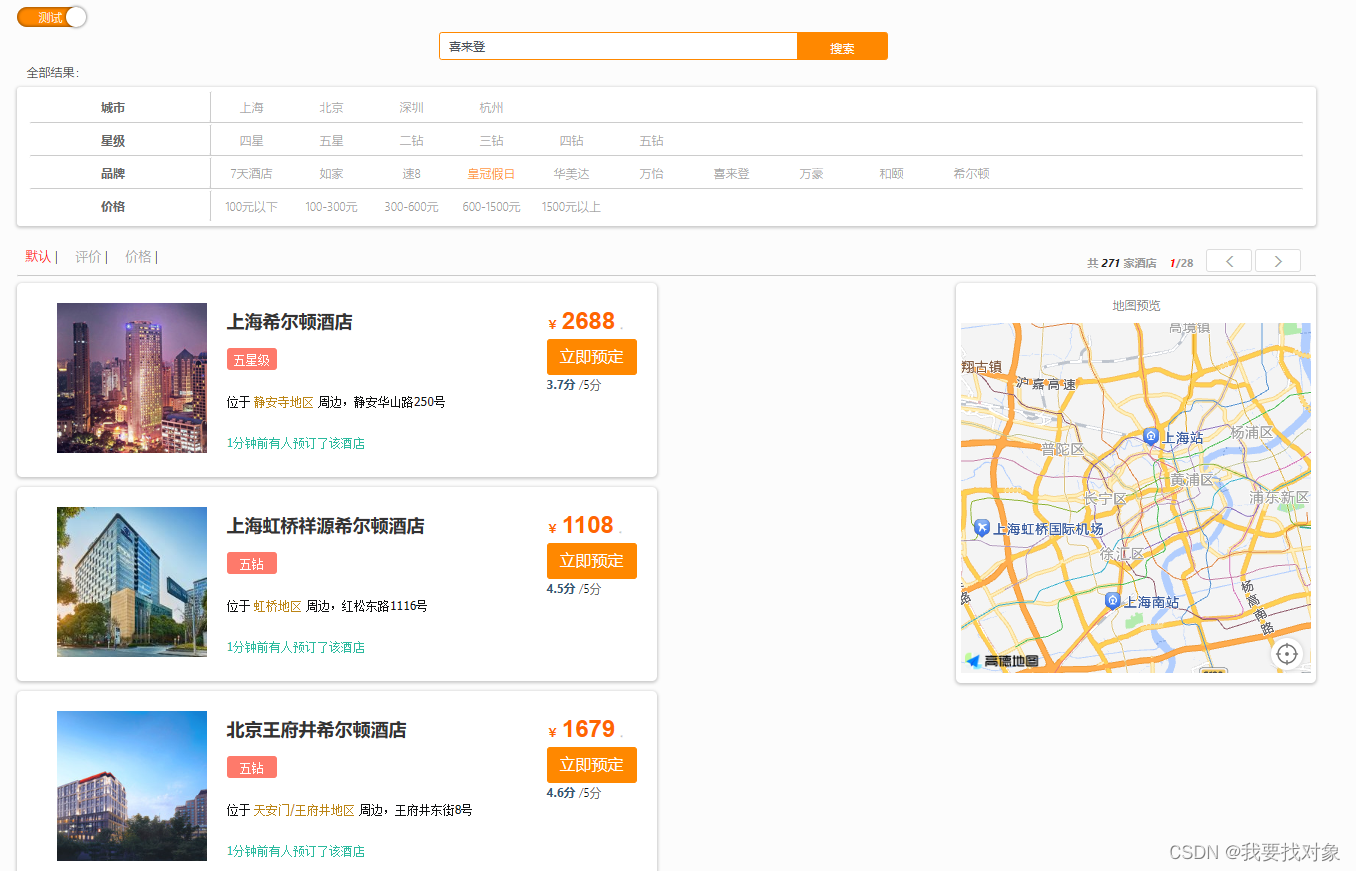Click hotel title 北京王府井希尔顿酒店

pos(317,730)
